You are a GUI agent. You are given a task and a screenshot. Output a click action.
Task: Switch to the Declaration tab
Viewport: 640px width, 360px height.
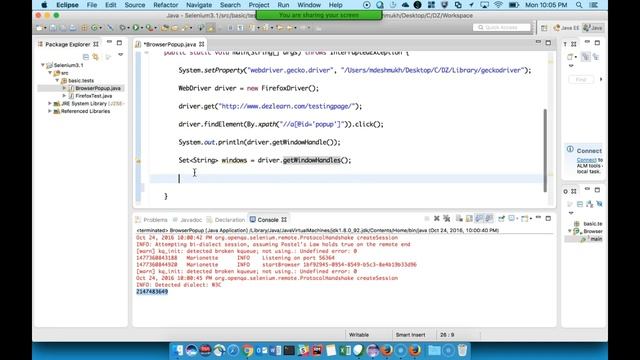click(226, 220)
